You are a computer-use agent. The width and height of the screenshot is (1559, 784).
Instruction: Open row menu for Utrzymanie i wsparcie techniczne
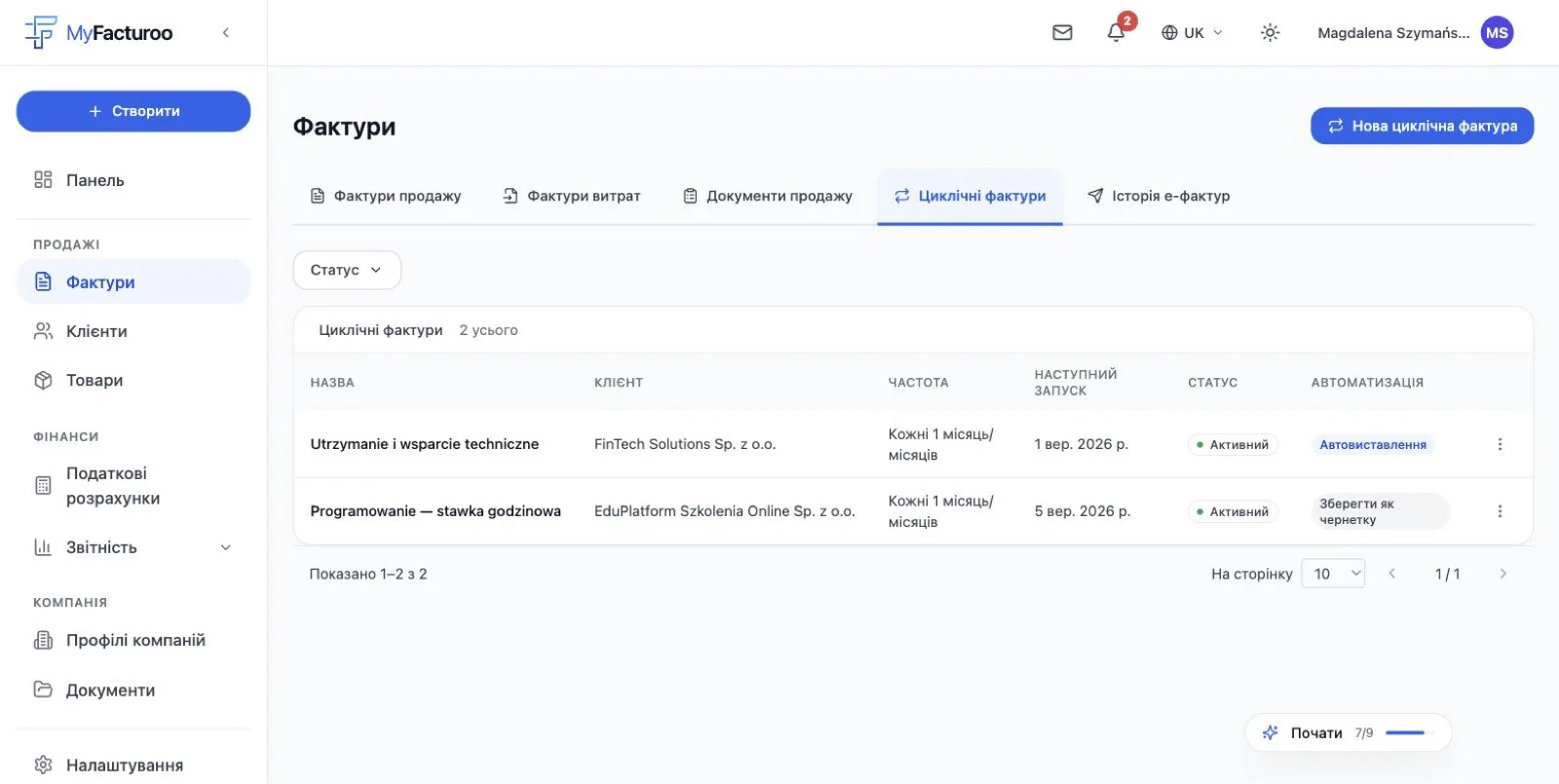tap(1500, 444)
